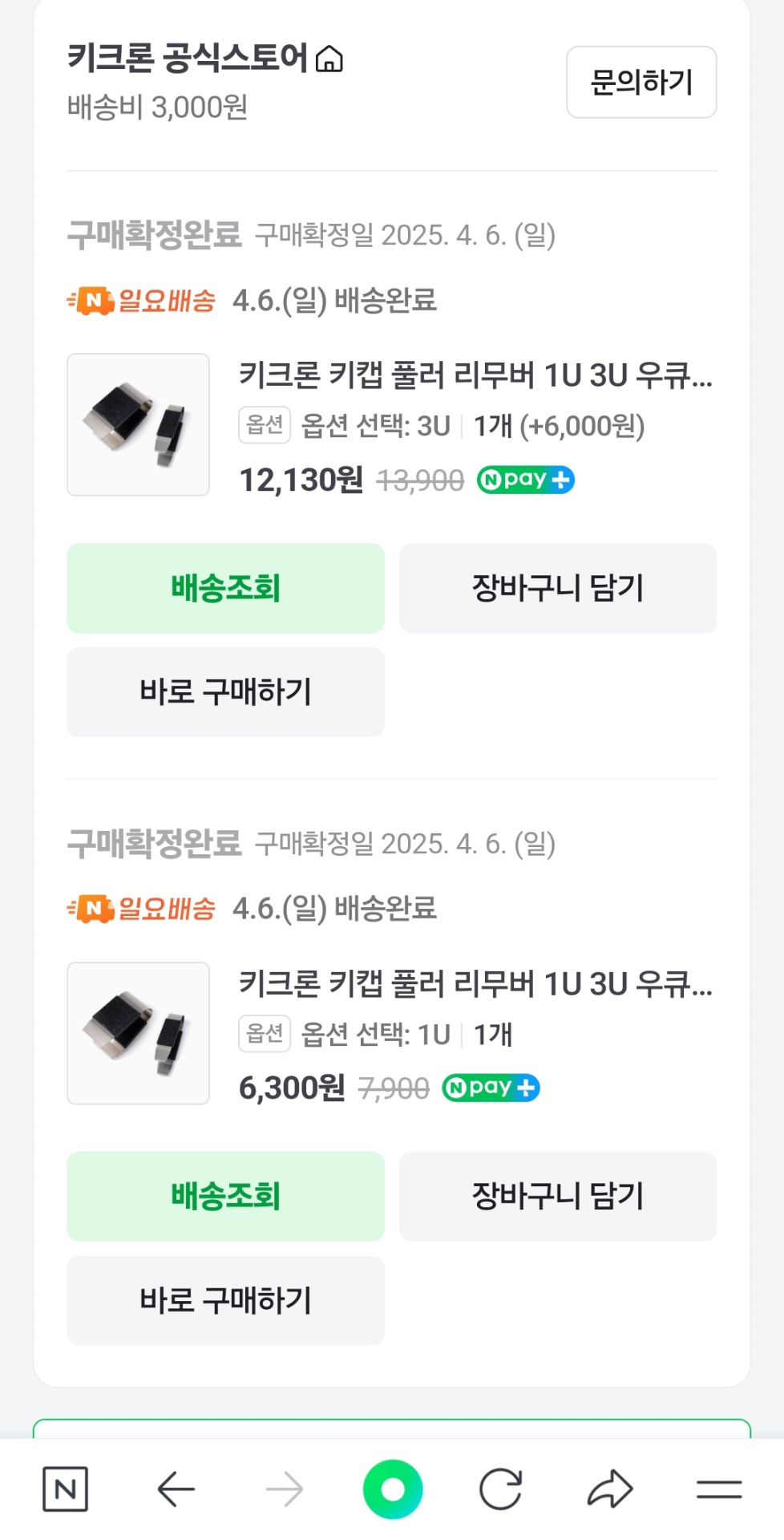Open the Keychron store home icon
This screenshot has width=784, height=1540.
click(x=329, y=59)
